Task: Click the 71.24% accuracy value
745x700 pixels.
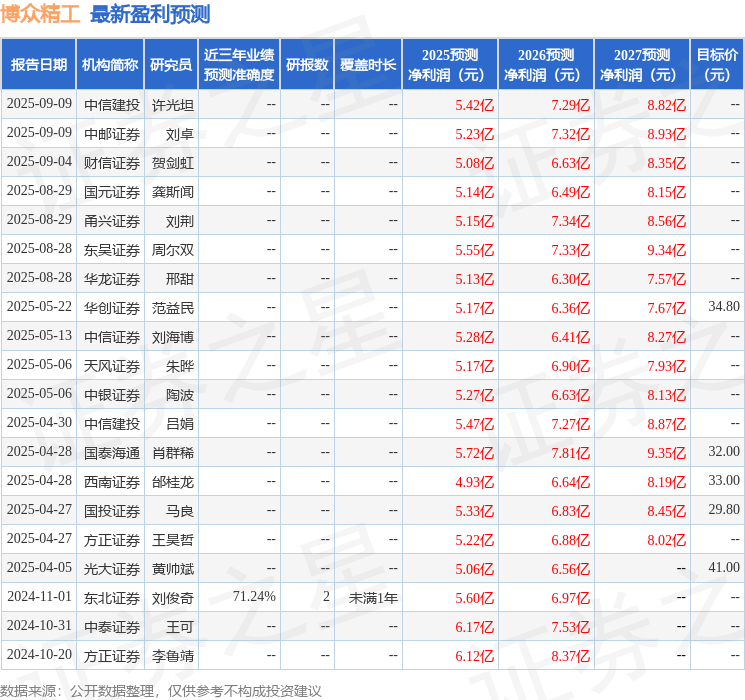Action: tap(254, 596)
